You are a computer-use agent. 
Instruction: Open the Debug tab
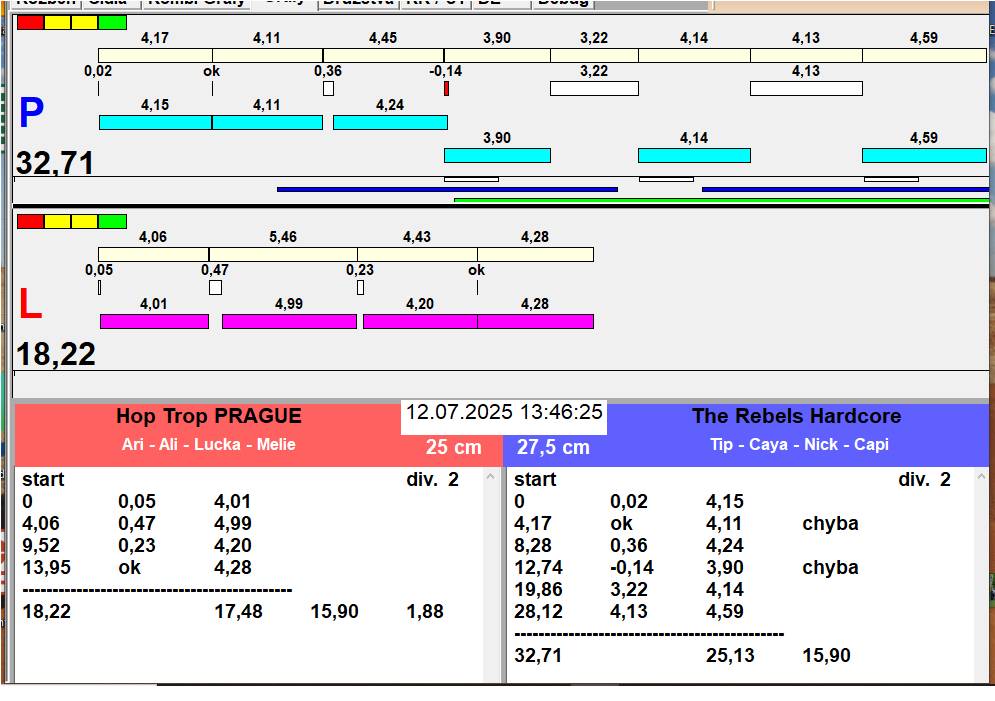(x=563, y=3)
